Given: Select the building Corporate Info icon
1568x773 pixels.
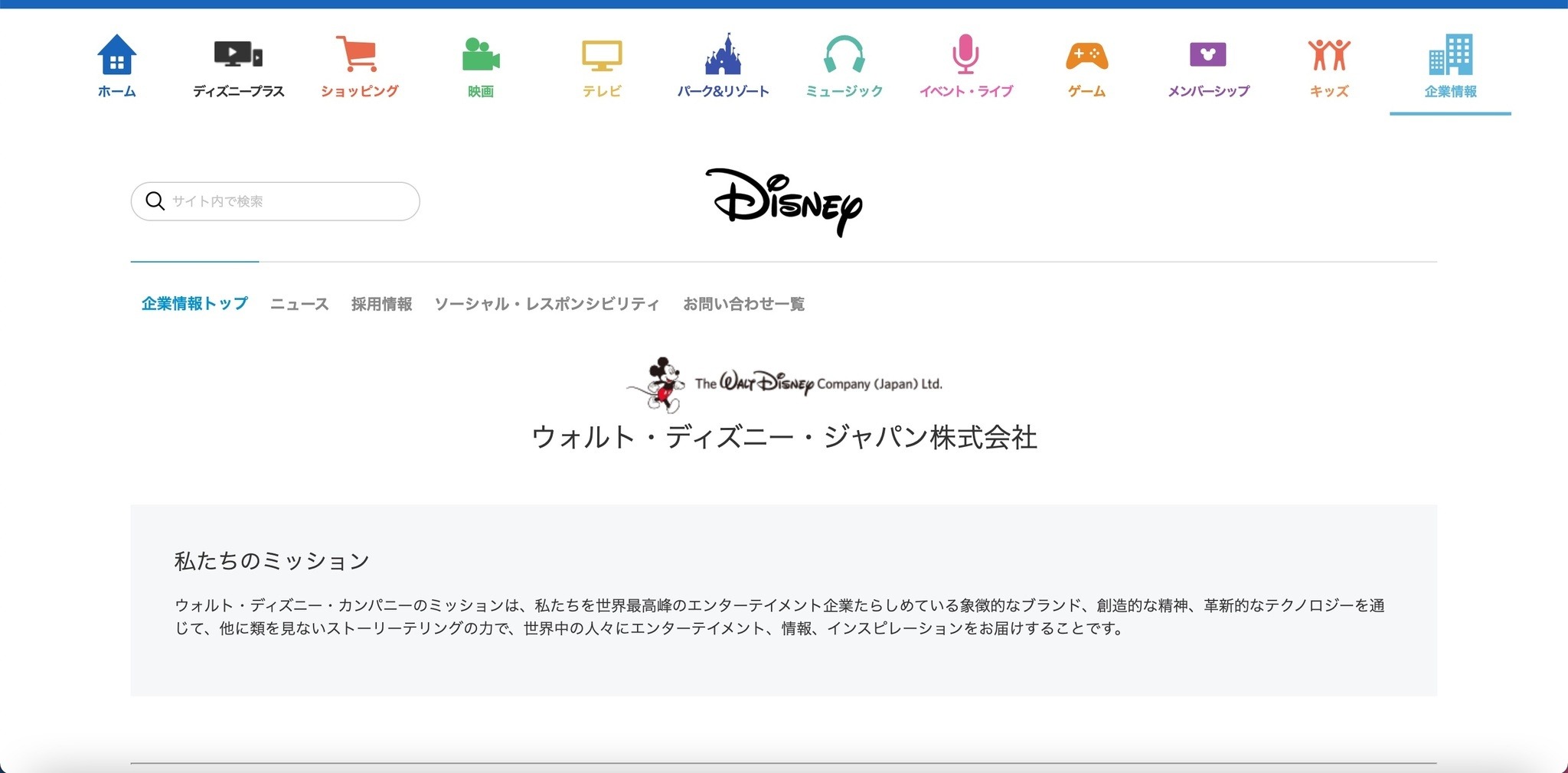Looking at the screenshot, I should [1450, 54].
